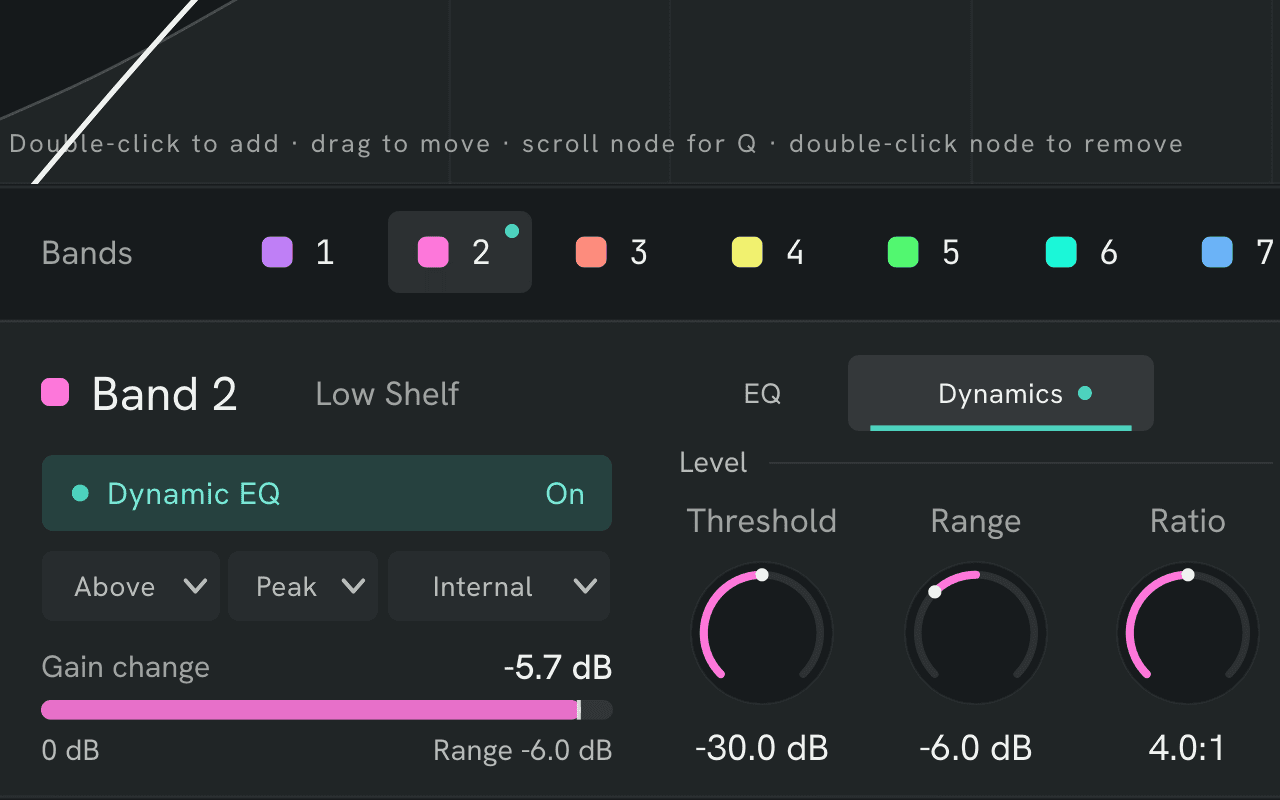Open the Dynamics tab
The width and height of the screenshot is (1280, 800).
point(1001,393)
